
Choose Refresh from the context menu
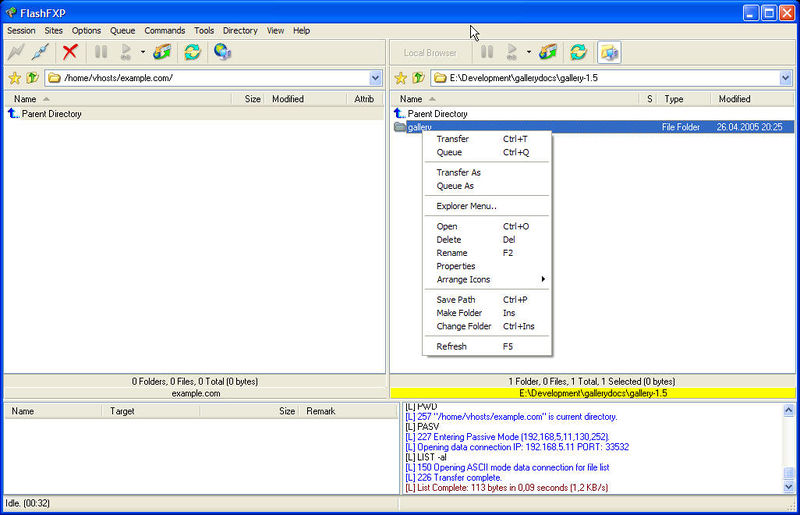[x=487, y=347]
